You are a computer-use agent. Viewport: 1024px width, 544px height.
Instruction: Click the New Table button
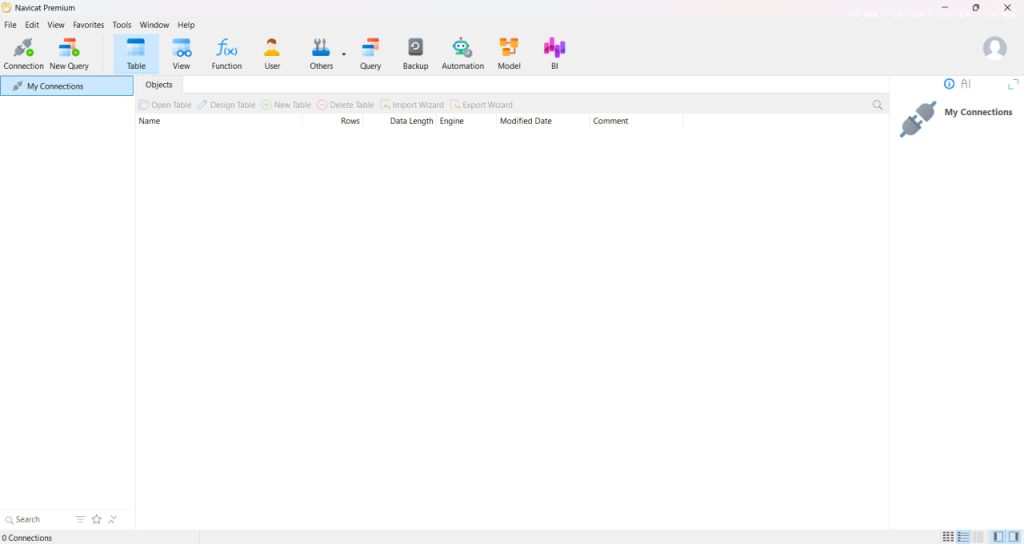coord(286,104)
